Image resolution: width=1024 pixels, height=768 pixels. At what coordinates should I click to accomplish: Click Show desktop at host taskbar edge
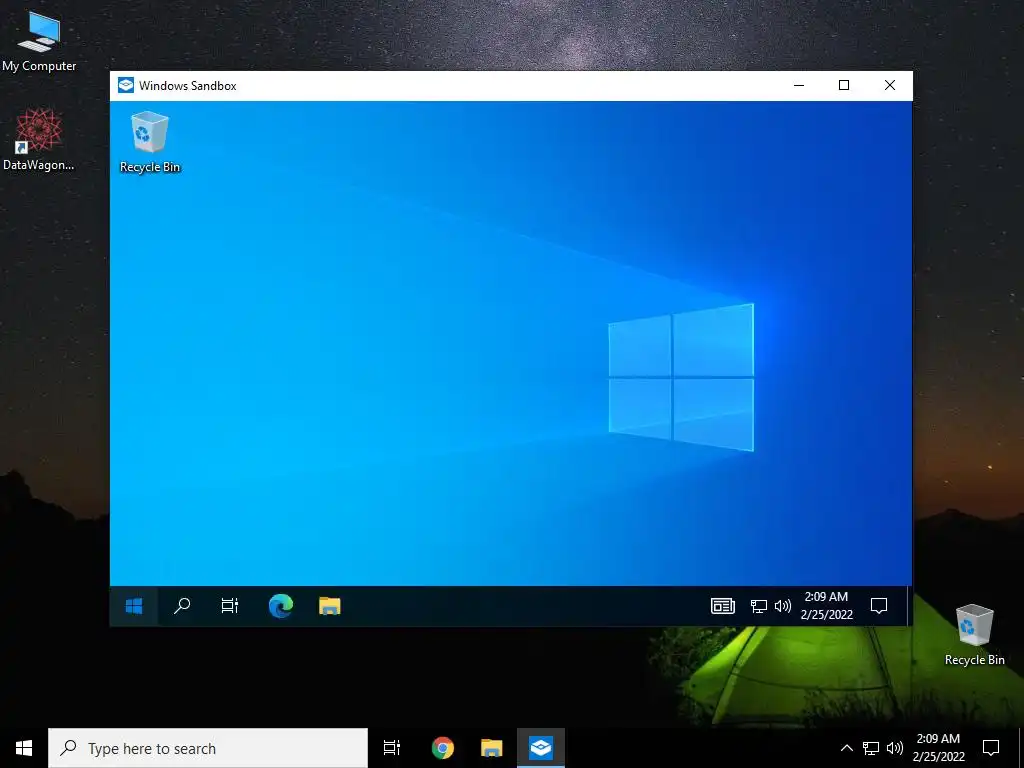click(x=1021, y=748)
